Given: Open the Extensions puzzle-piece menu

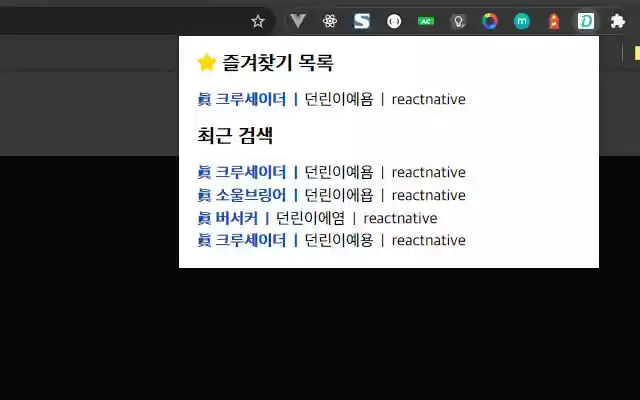Looking at the screenshot, I should click(618, 21).
